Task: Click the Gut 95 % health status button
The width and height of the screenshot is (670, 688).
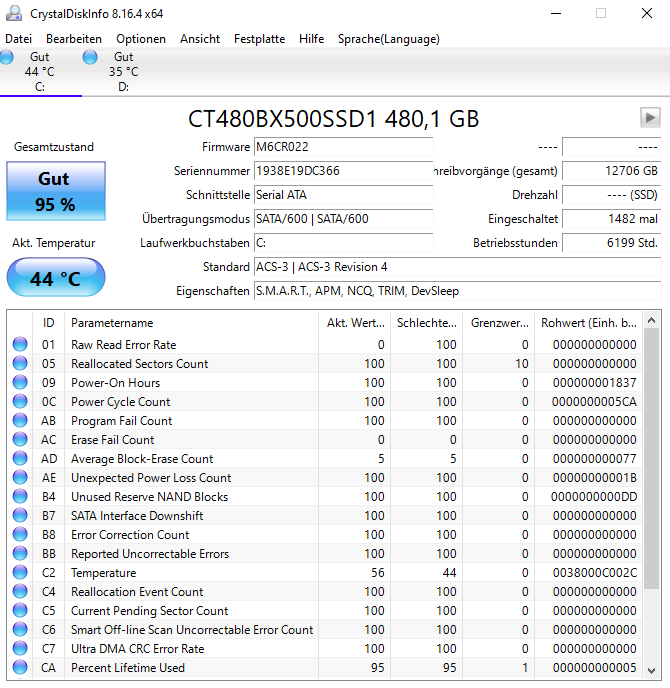Action: (x=56, y=191)
